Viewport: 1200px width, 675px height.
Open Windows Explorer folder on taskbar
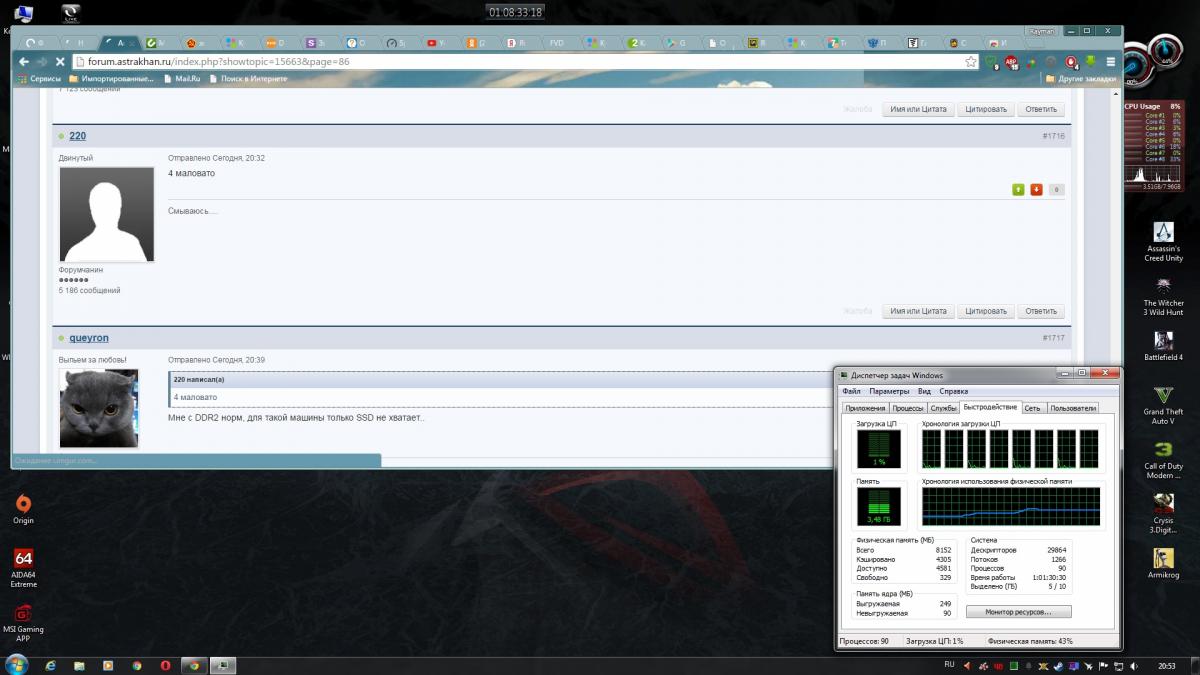pos(79,665)
